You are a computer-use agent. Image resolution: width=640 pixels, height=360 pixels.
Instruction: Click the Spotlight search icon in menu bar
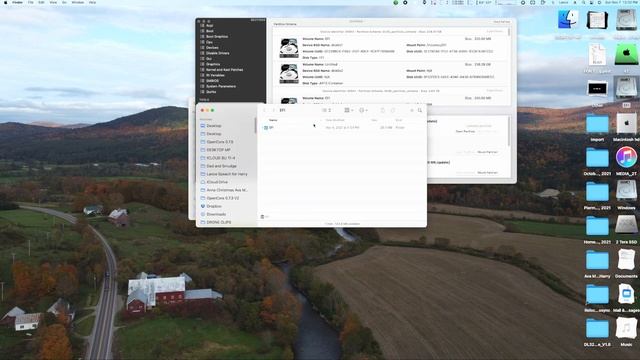[583, 2]
